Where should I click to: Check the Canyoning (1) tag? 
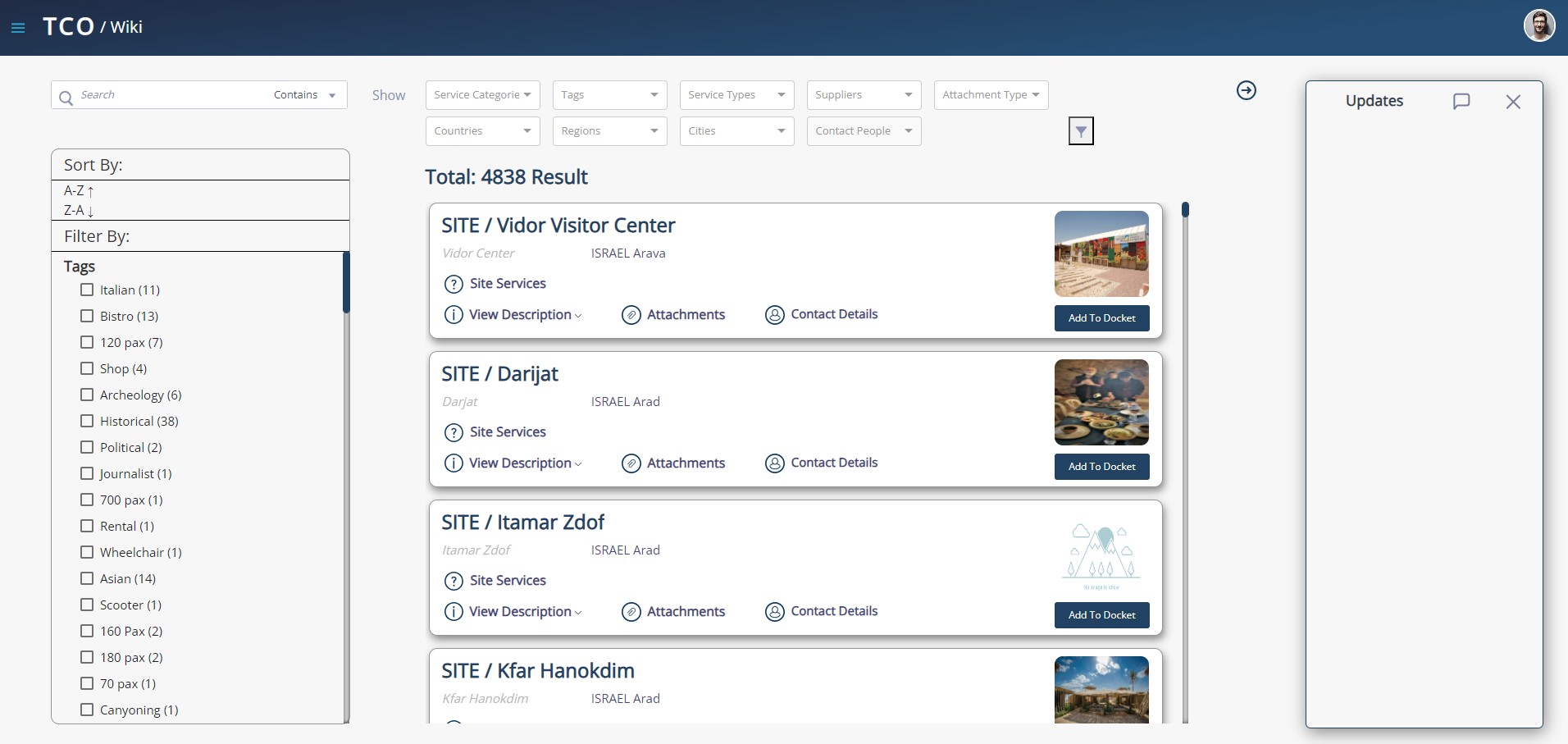click(x=87, y=710)
